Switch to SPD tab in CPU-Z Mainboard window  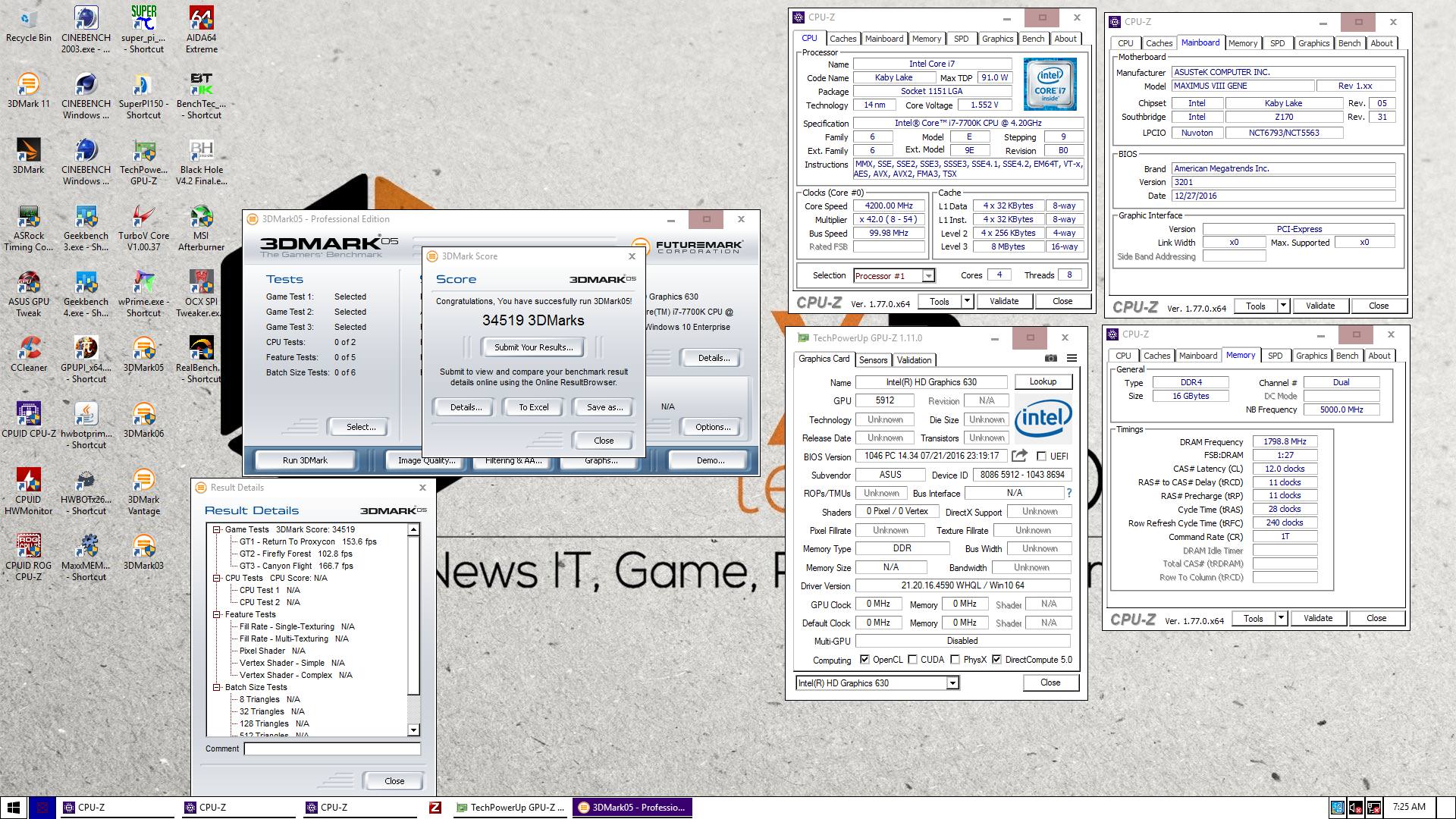1277,43
